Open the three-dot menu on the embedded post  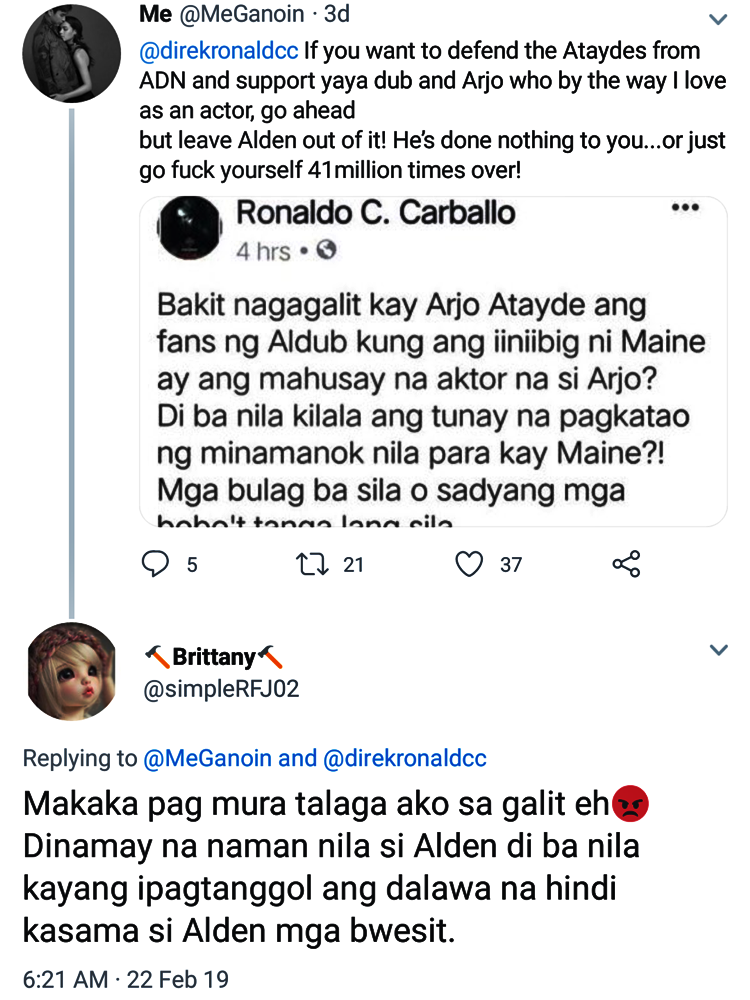(x=685, y=208)
